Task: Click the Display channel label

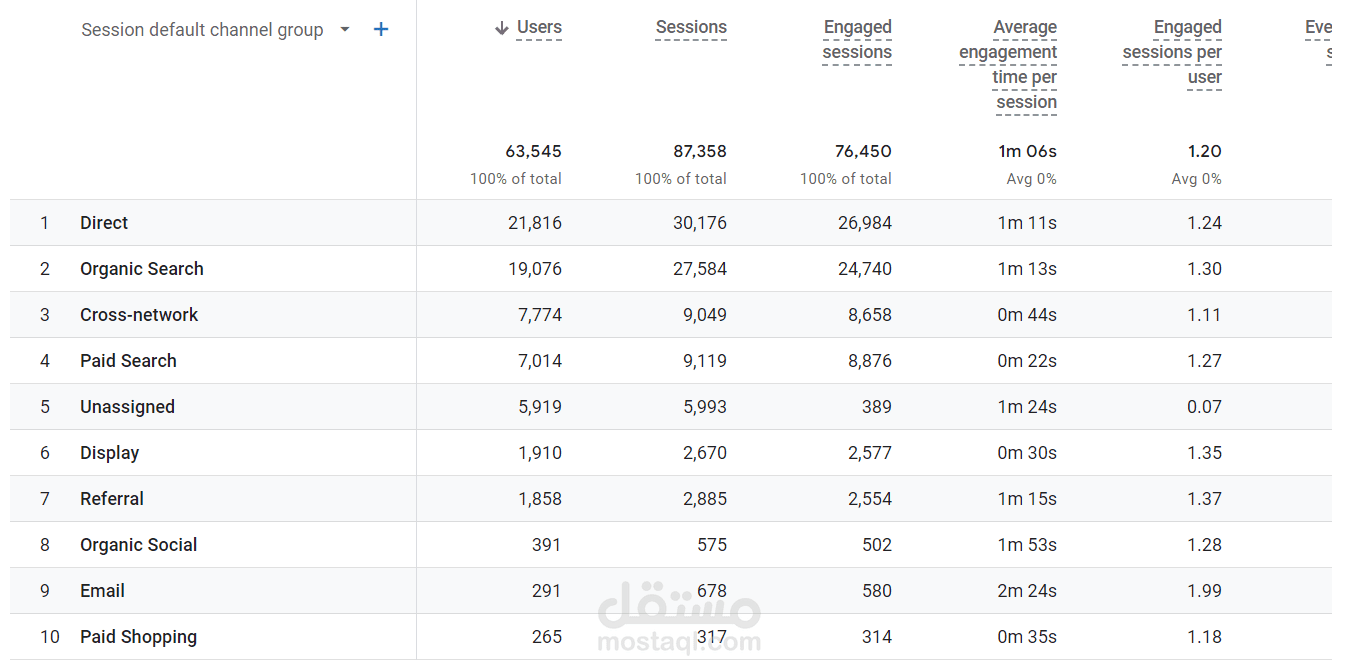Action: pos(109,453)
